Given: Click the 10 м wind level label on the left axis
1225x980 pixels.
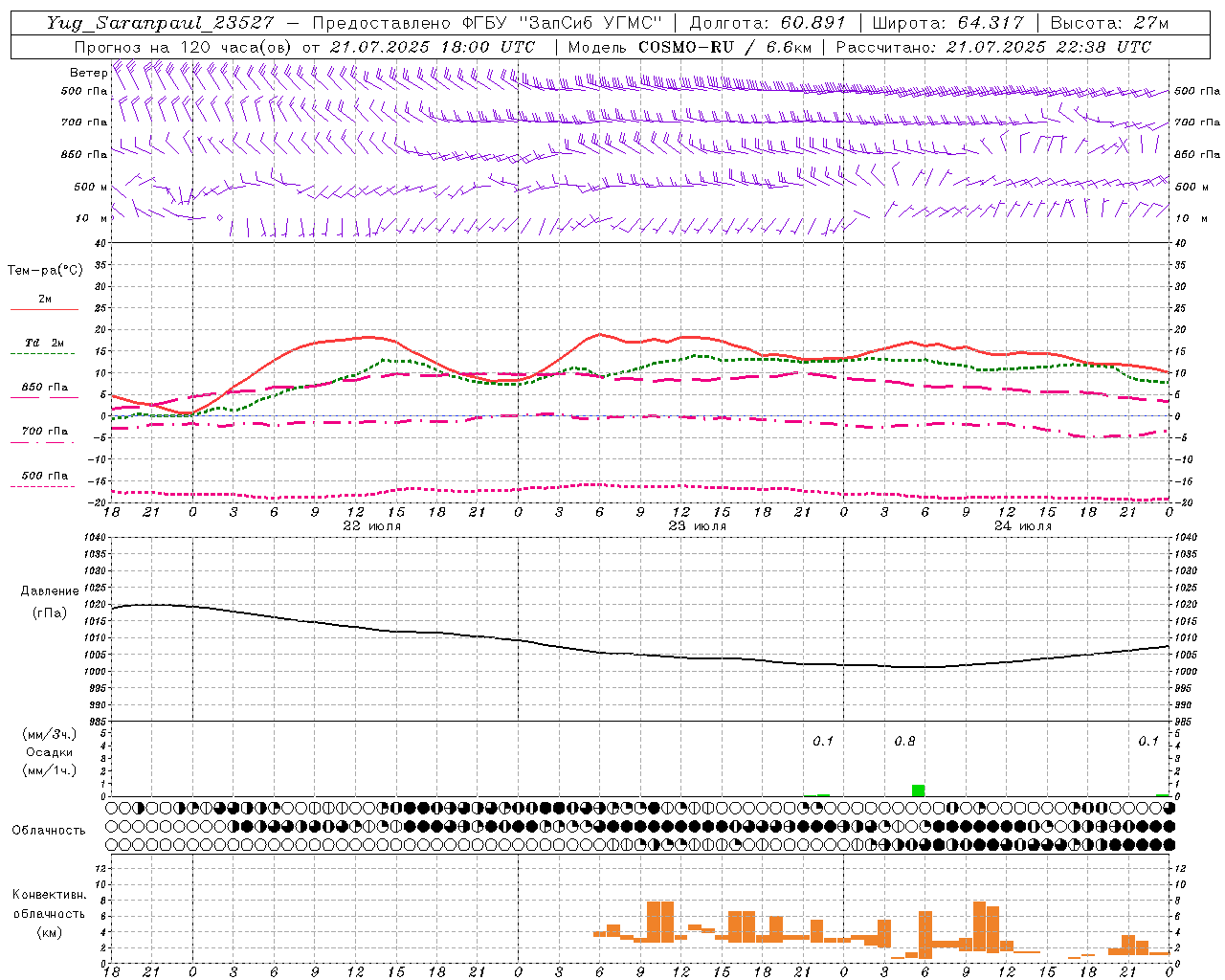Looking at the screenshot, I should [x=91, y=219].
